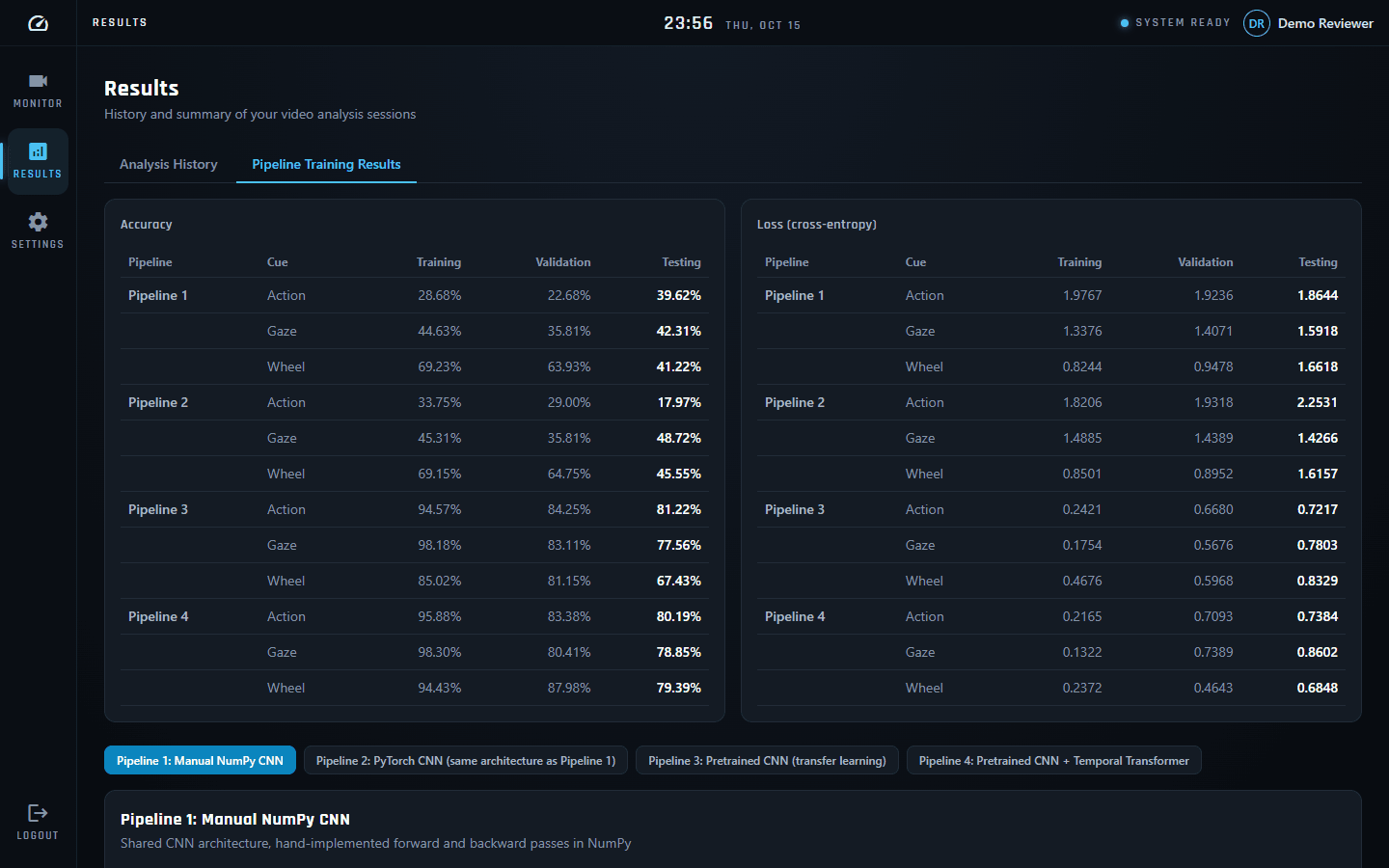This screenshot has width=1389, height=868.
Task: Click the speedometer app logo
Action: (38, 23)
